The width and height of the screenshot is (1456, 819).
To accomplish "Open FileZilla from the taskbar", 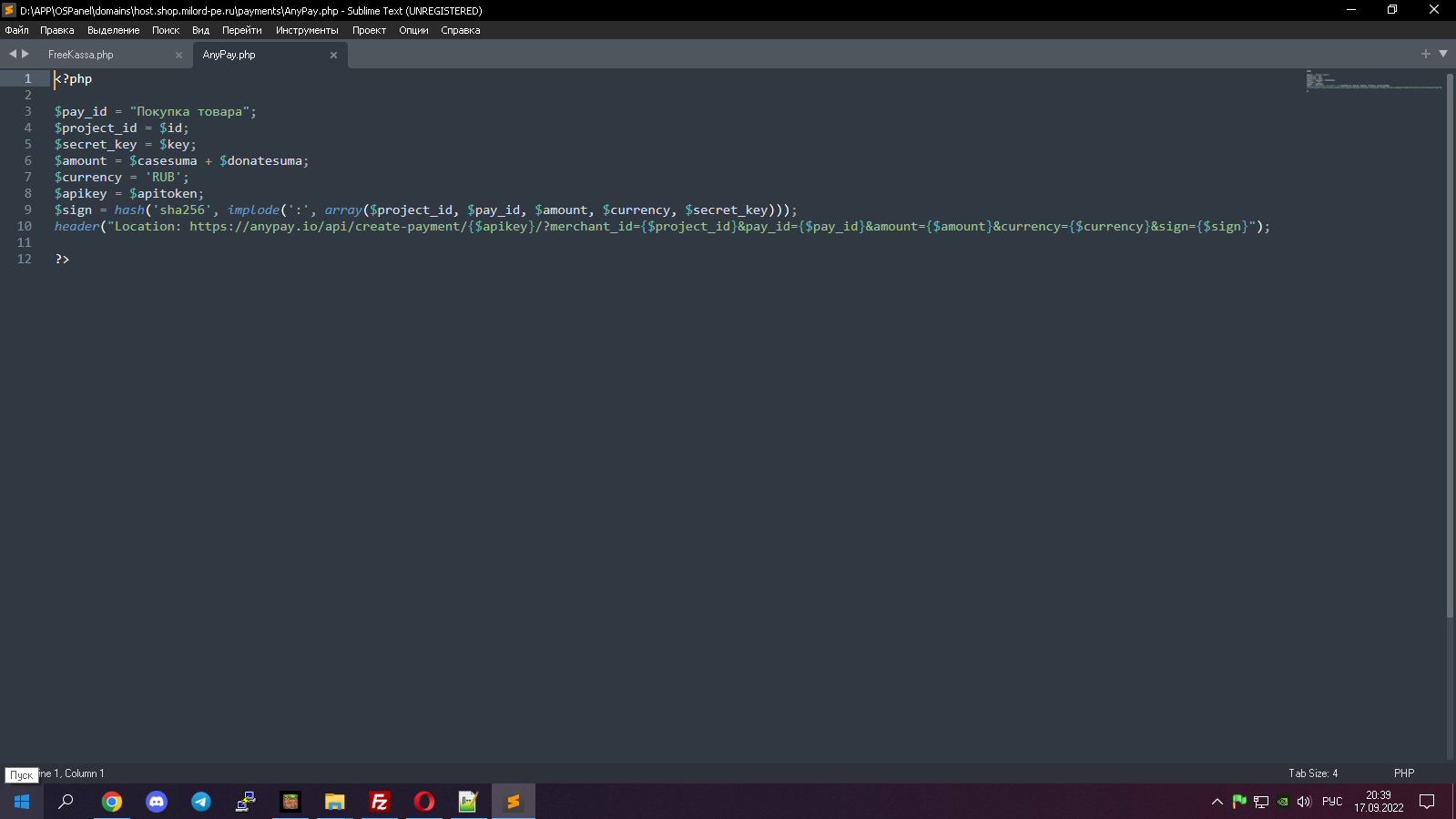I will pos(380,802).
